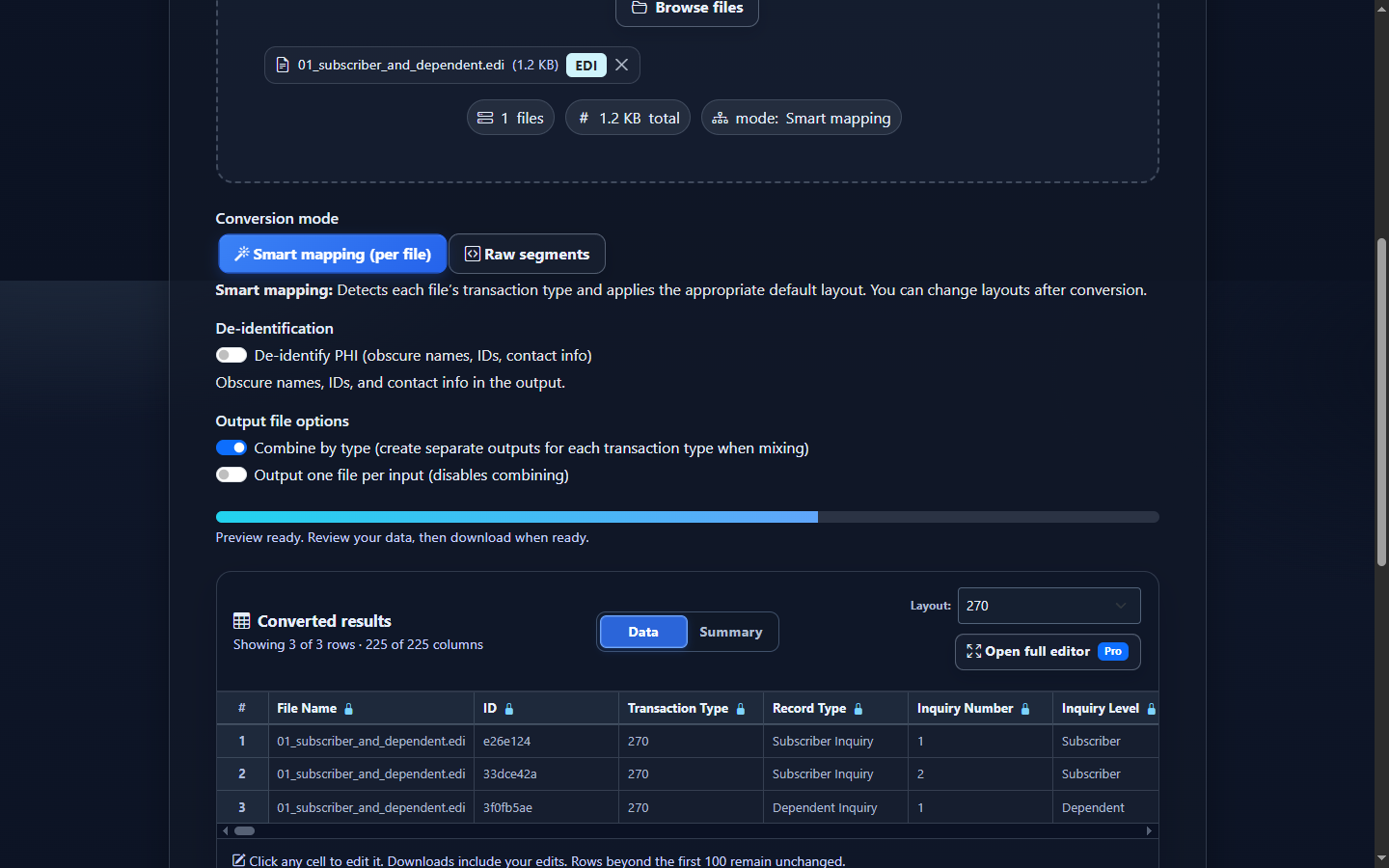
Task: Click the Record Type column header
Action: pyautogui.click(x=835, y=708)
